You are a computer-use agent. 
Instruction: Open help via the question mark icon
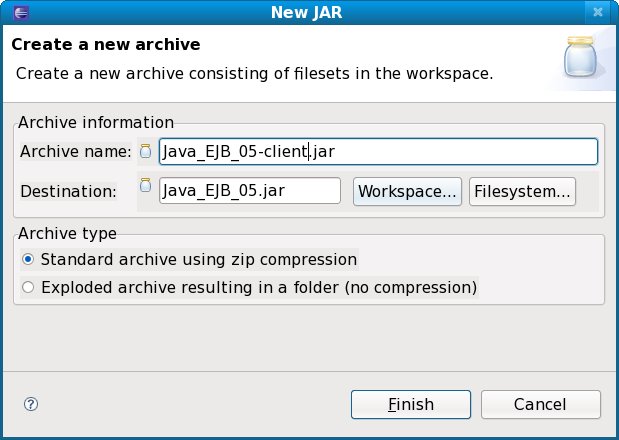point(30,404)
